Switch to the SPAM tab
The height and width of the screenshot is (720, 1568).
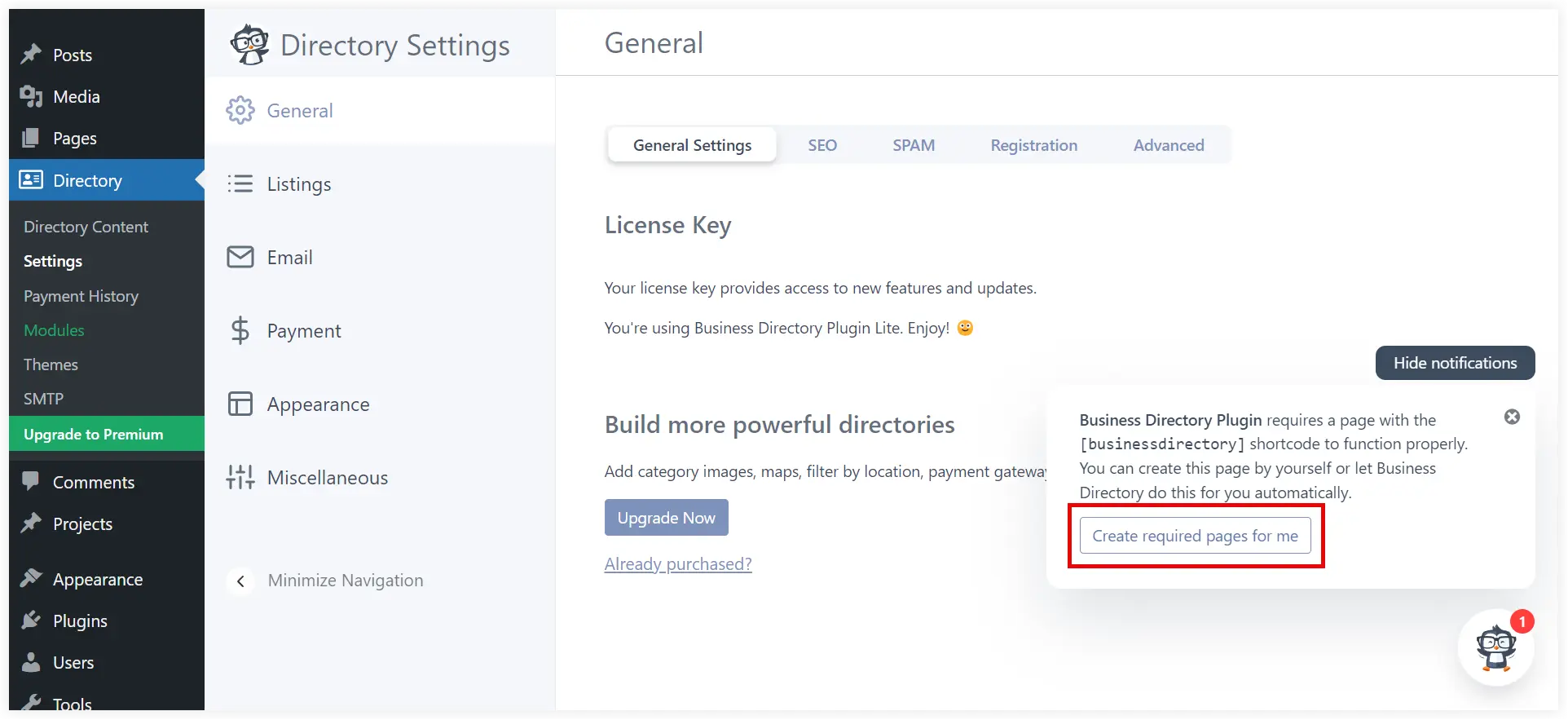914,145
